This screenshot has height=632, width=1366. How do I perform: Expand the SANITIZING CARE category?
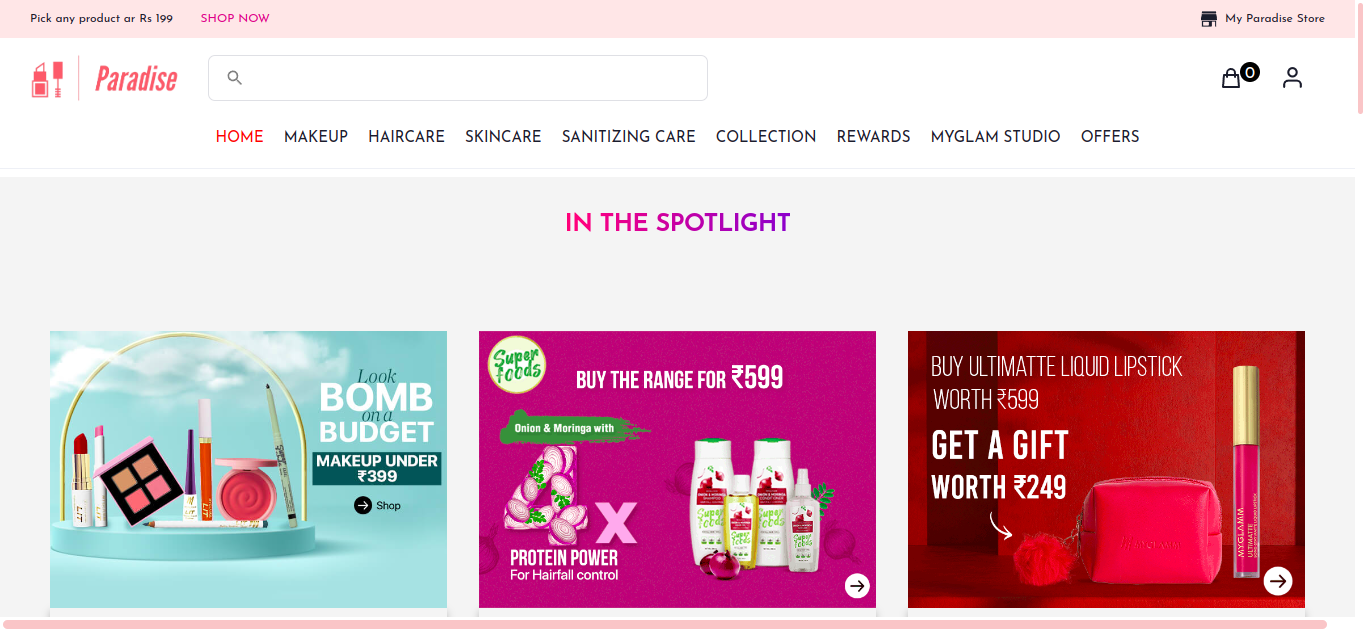[x=628, y=136]
